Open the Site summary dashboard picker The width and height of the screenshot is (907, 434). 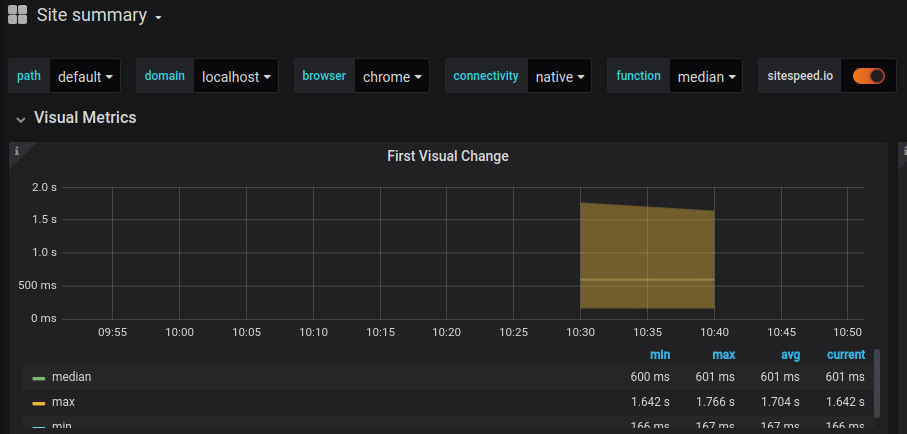(99, 15)
